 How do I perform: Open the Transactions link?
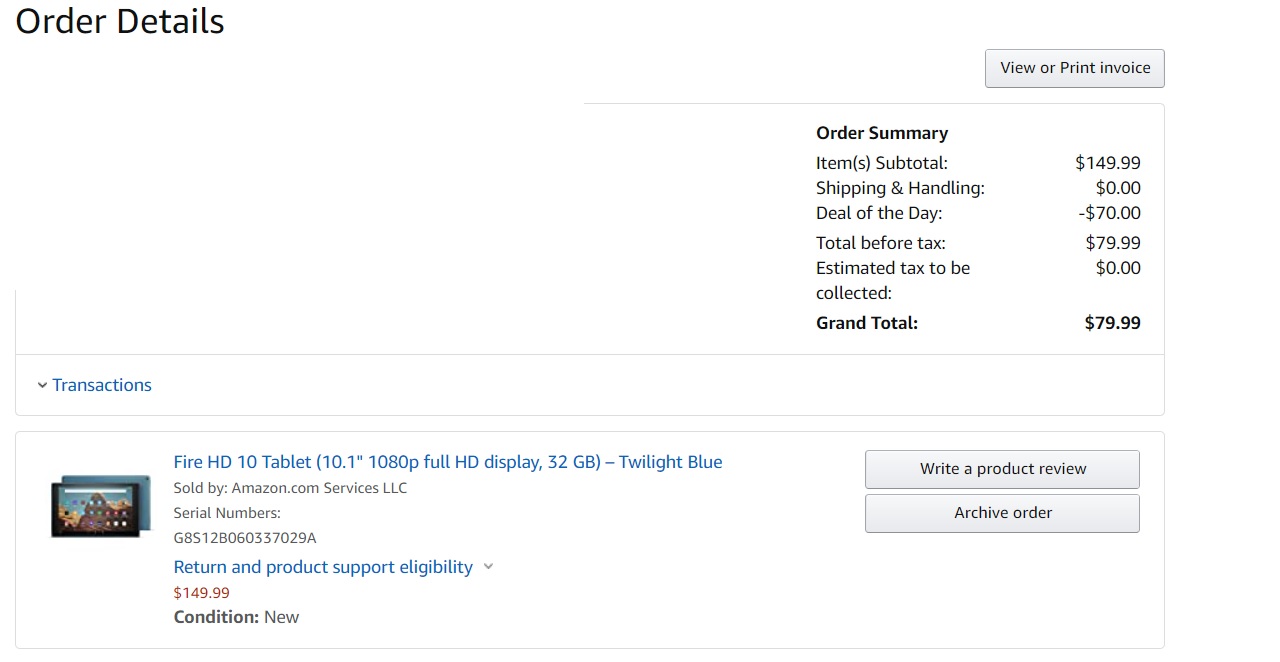102,385
